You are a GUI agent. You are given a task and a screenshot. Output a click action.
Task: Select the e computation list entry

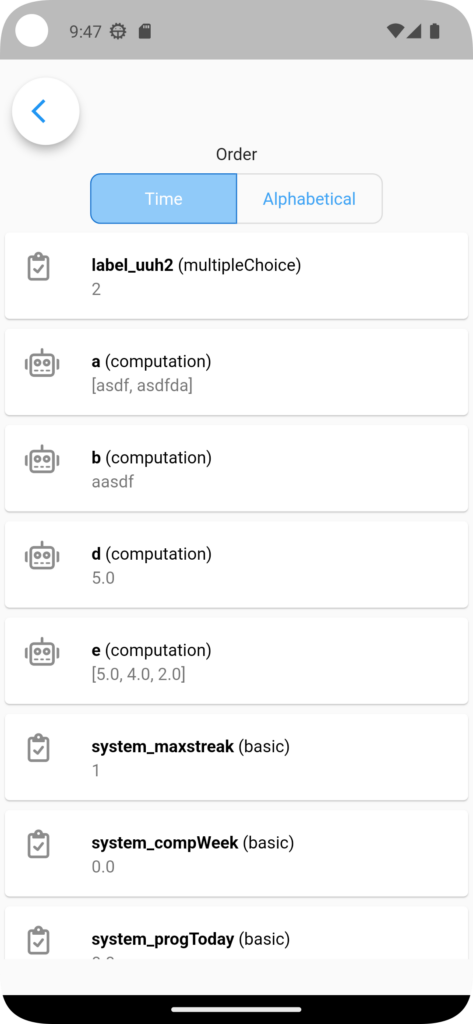(x=236, y=661)
